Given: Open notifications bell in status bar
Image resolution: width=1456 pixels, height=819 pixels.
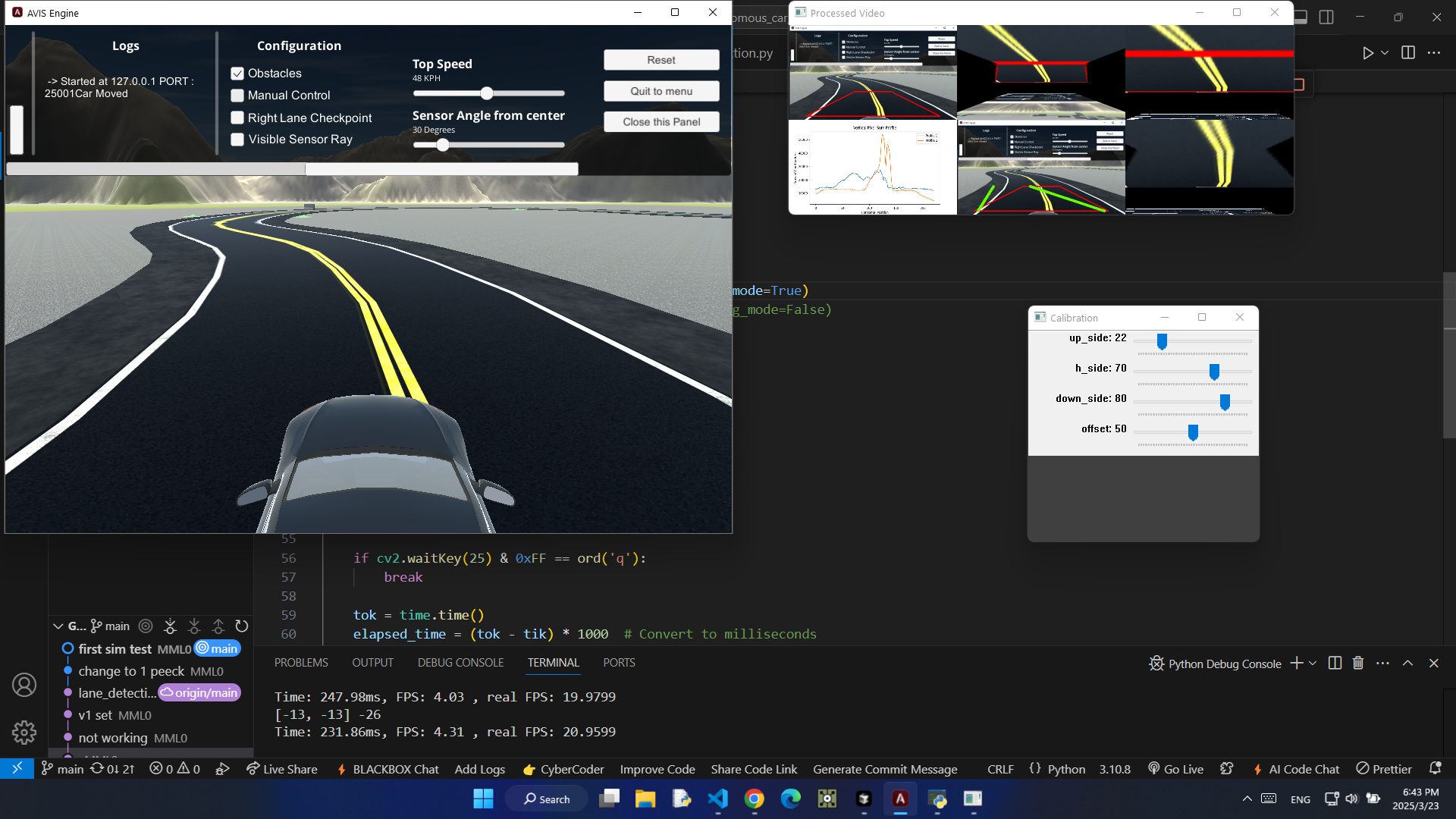Looking at the screenshot, I should point(1435,769).
